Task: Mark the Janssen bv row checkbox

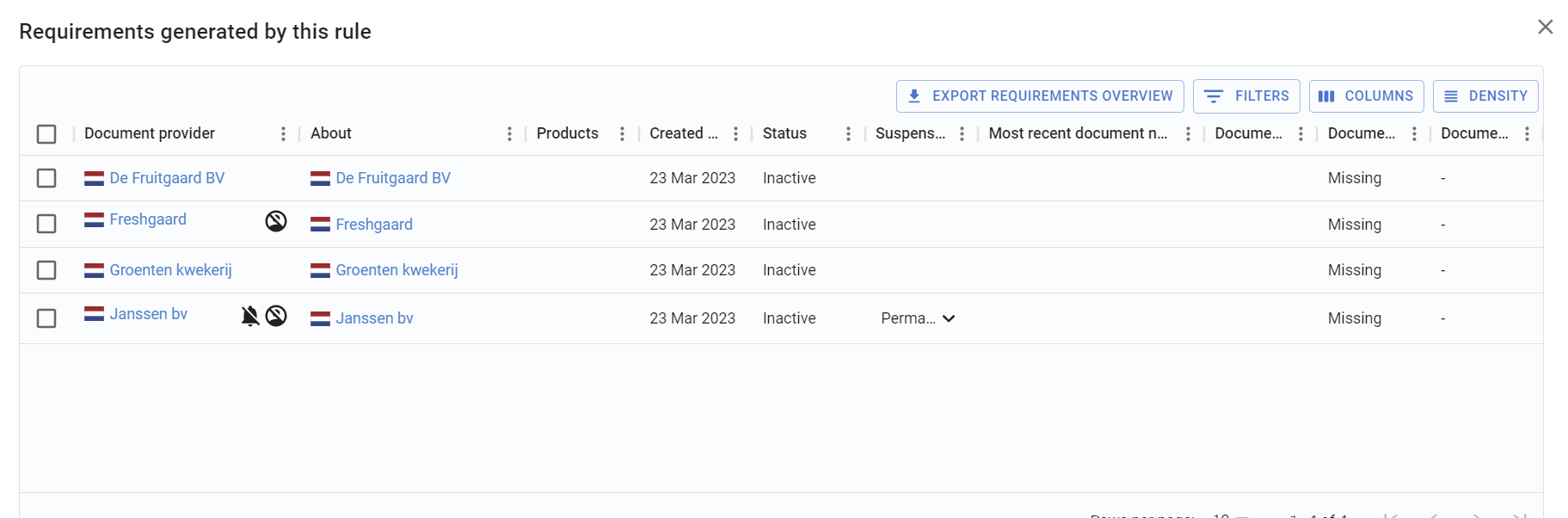Action: [x=46, y=318]
